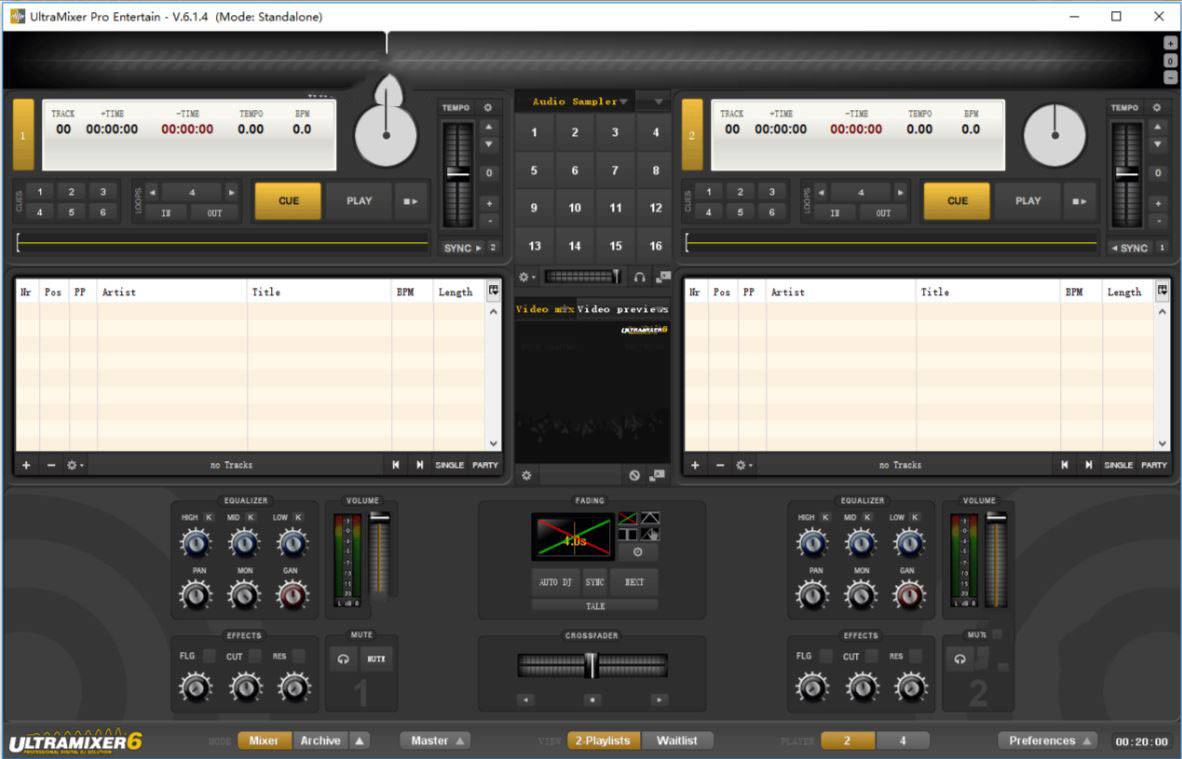The image size is (1182, 759).
Task: Expand the Preferences menu
Action: (x=1048, y=741)
